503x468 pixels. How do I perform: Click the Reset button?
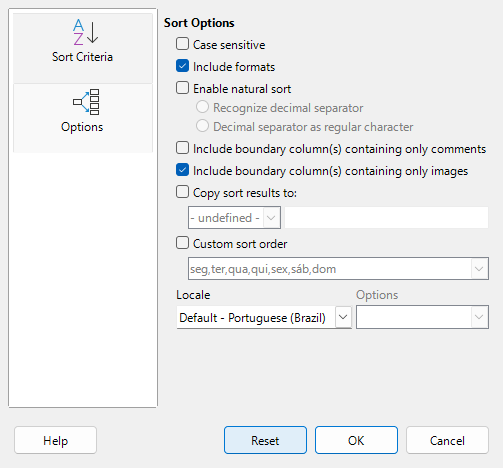tap(265, 440)
